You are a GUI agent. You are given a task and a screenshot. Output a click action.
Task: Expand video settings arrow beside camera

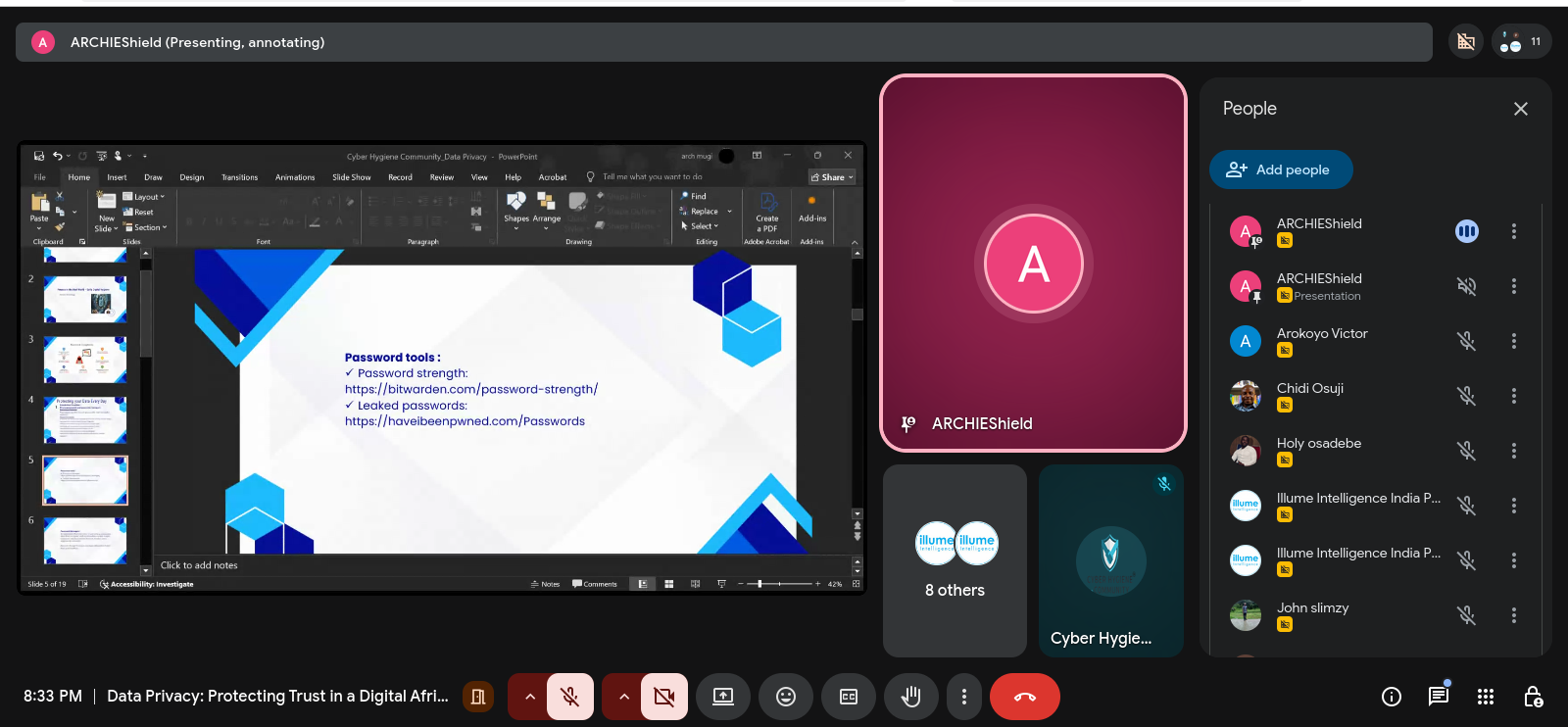[x=623, y=697]
